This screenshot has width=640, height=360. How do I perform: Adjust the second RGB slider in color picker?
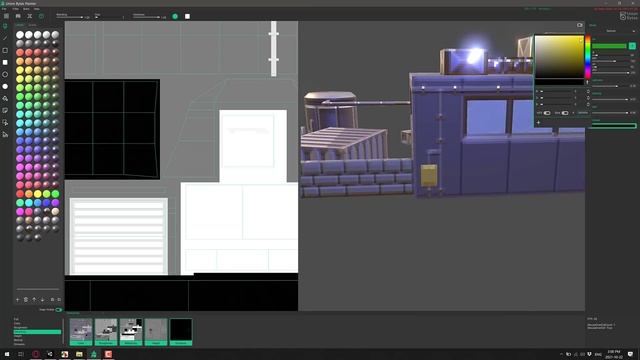[557, 98]
